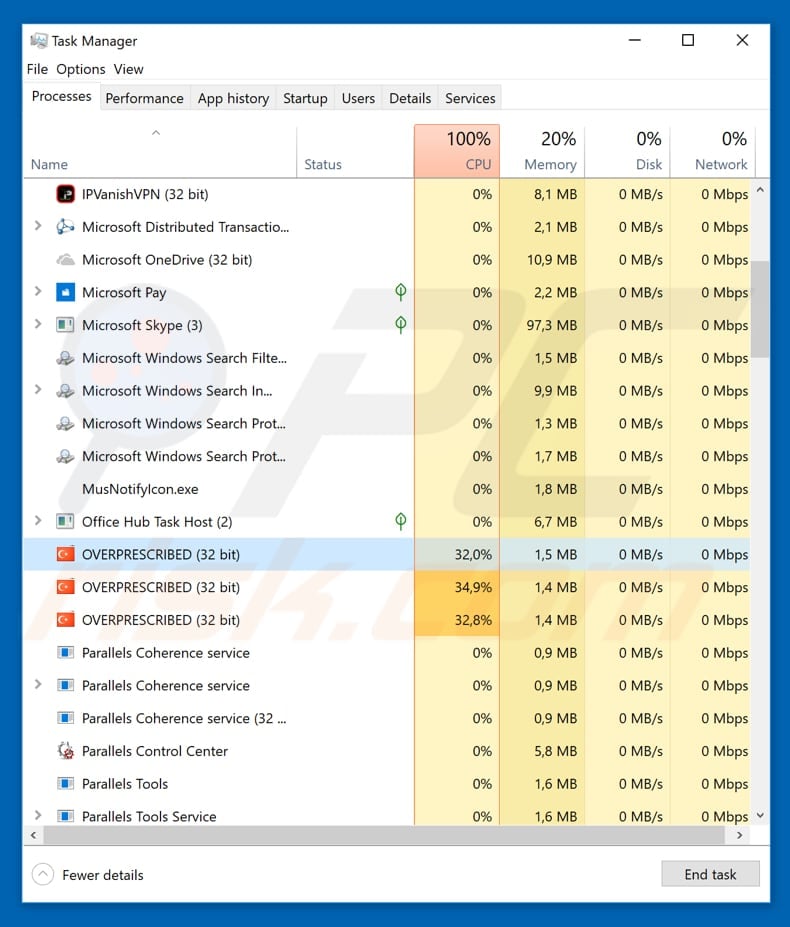Click the Windows Search Indexer icon
Image resolution: width=790 pixels, height=927 pixels.
(x=65, y=390)
